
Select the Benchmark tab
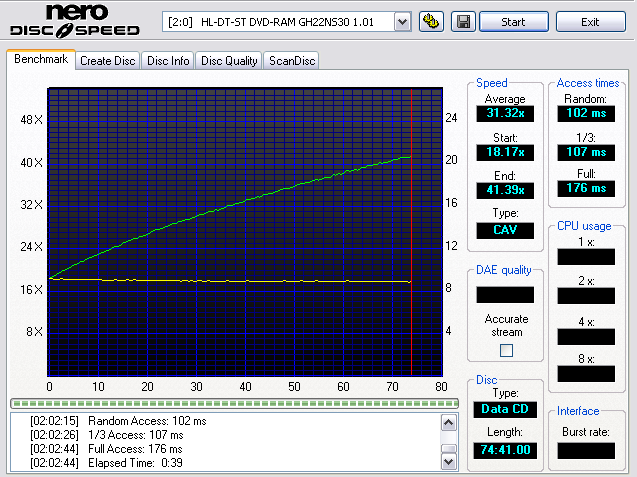click(41, 60)
